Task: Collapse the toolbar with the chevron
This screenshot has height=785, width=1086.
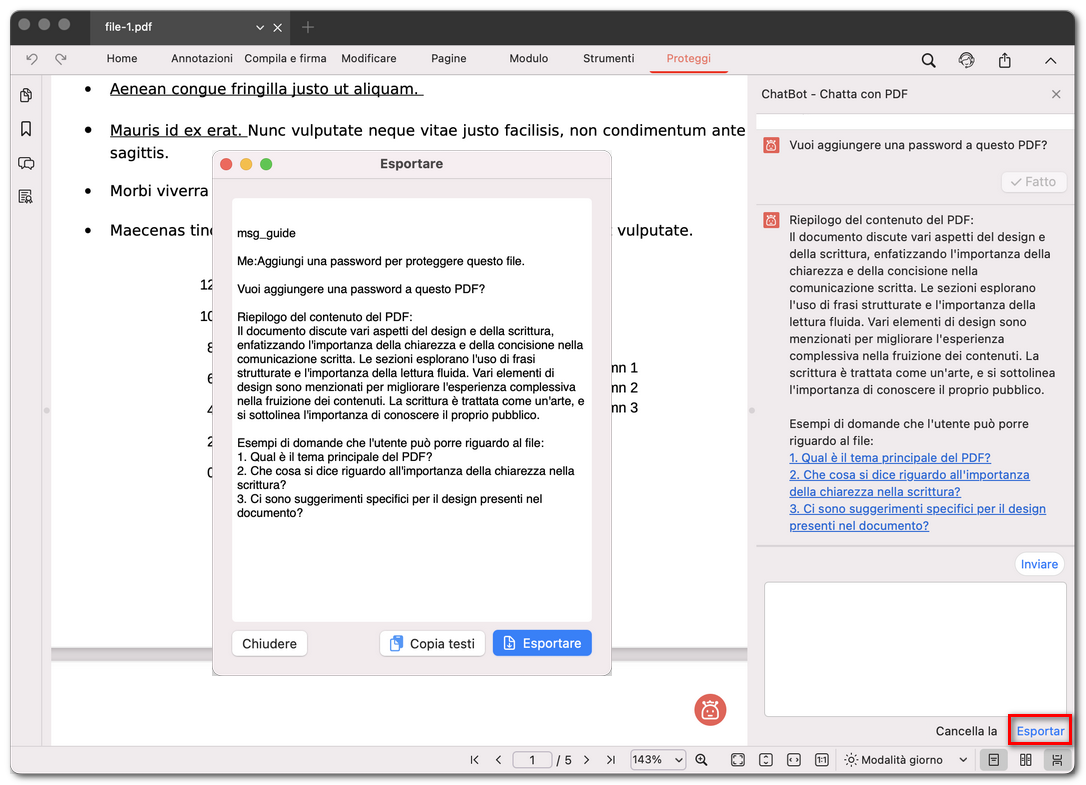Action: click(1050, 60)
